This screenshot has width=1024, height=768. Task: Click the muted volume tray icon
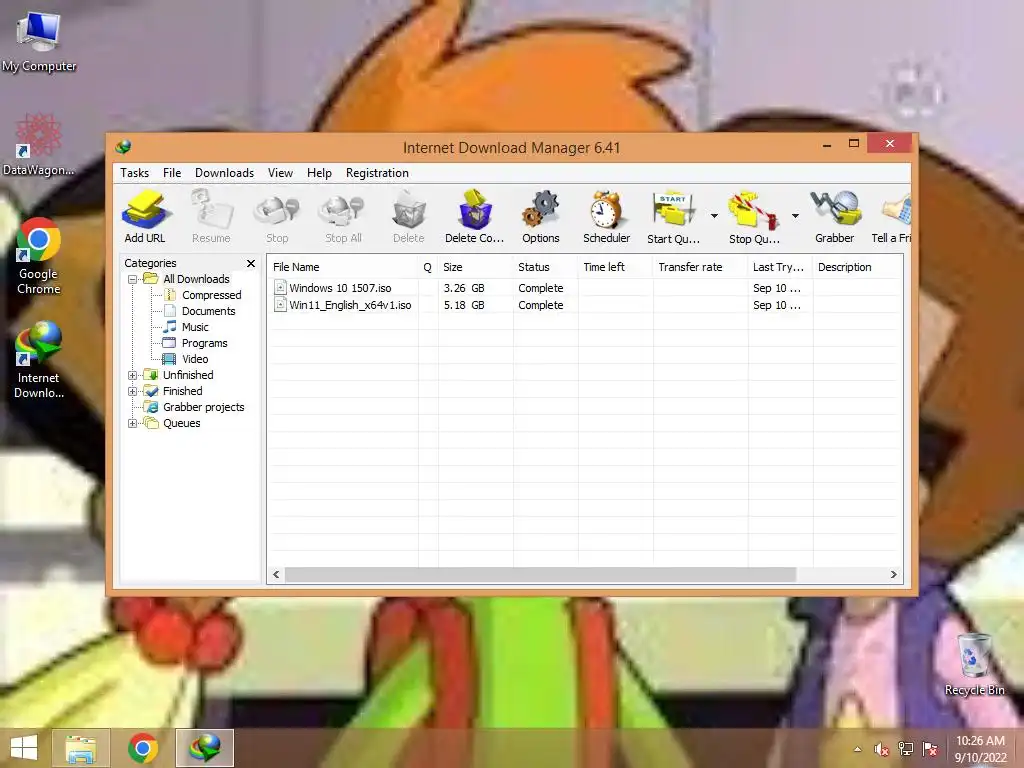pyautogui.click(x=881, y=750)
